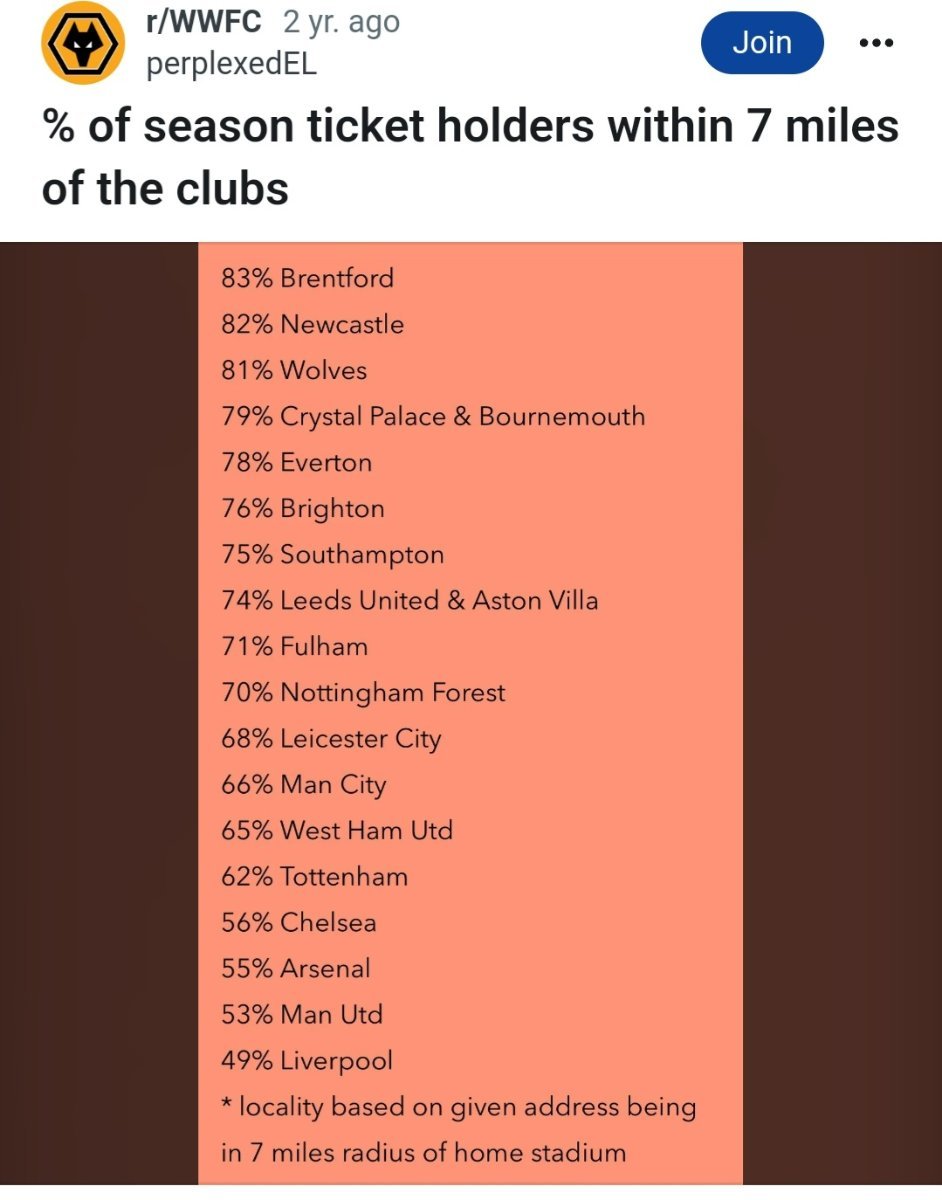
Task: Open the three-dot post options menu
Action: (x=876, y=43)
